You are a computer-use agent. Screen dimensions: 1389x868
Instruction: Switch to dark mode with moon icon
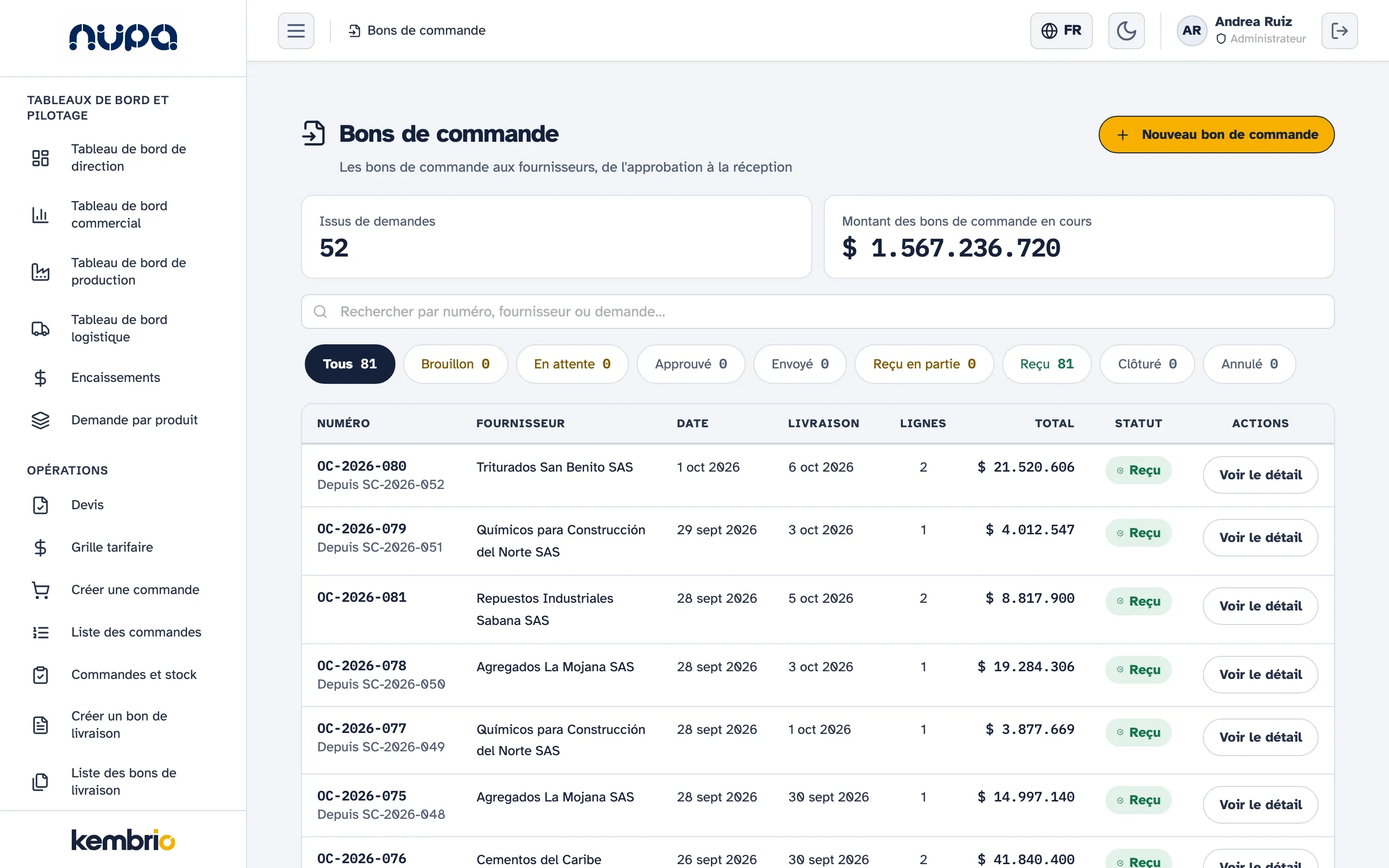pyautogui.click(x=1126, y=30)
